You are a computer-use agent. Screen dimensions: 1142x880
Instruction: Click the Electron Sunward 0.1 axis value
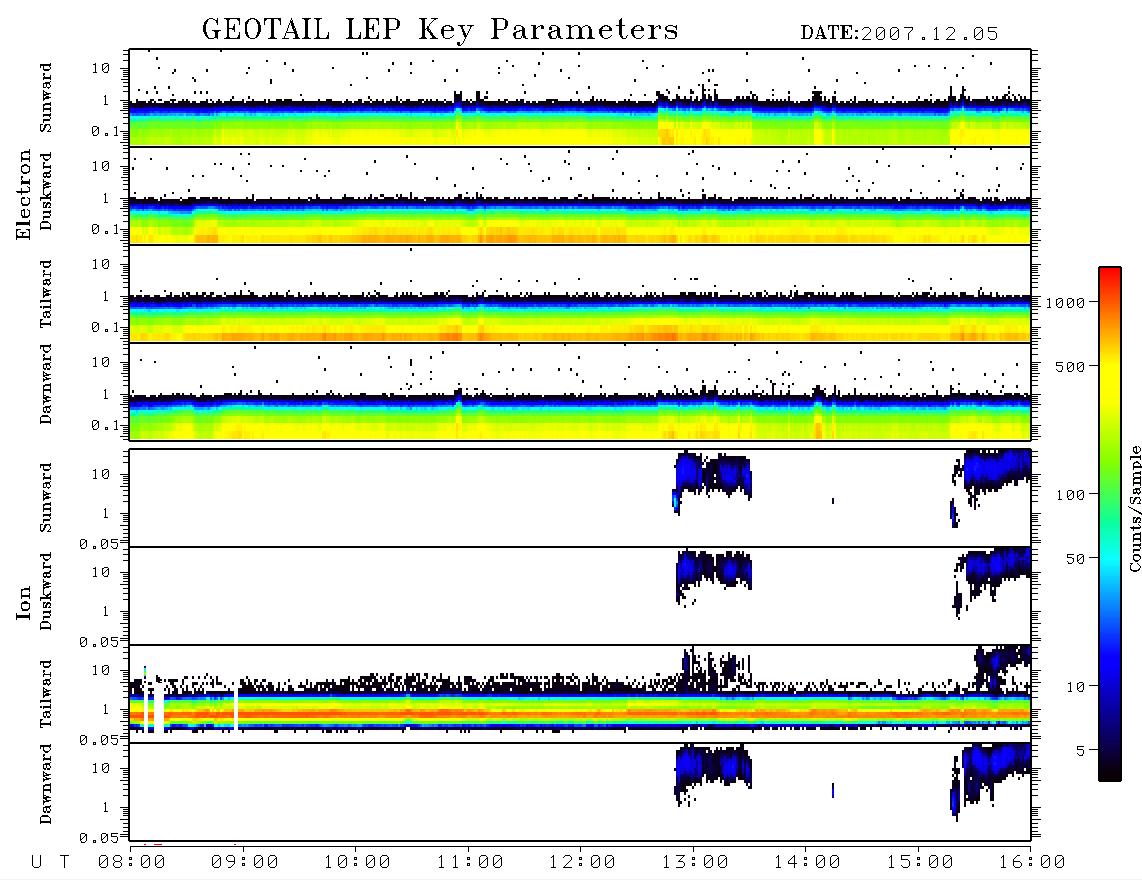(x=107, y=132)
